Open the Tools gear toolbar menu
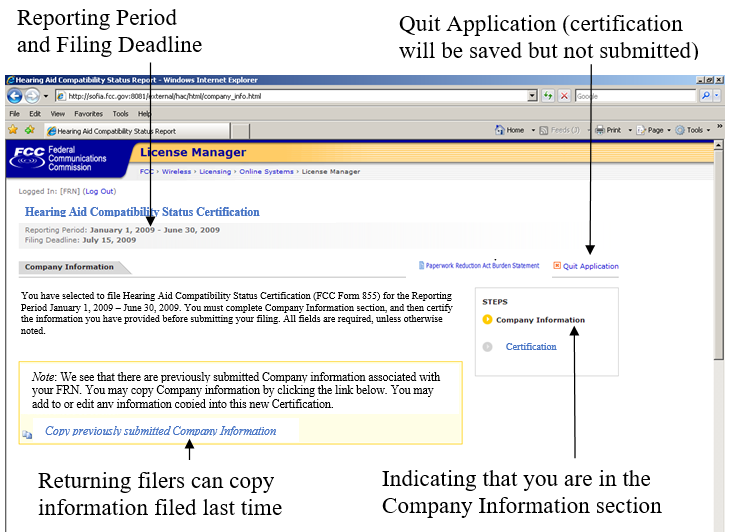The width and height of the screenshot is (730, 532). pyautogui.click(x=693, y=130)
